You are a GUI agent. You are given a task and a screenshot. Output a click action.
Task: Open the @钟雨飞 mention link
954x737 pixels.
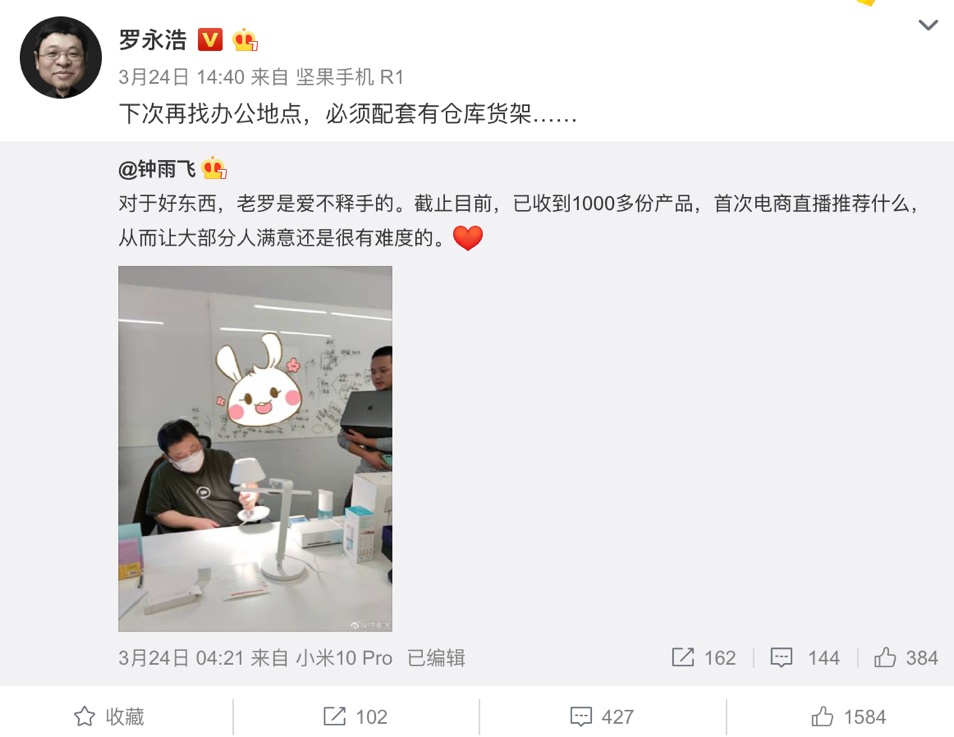point(157,169)
